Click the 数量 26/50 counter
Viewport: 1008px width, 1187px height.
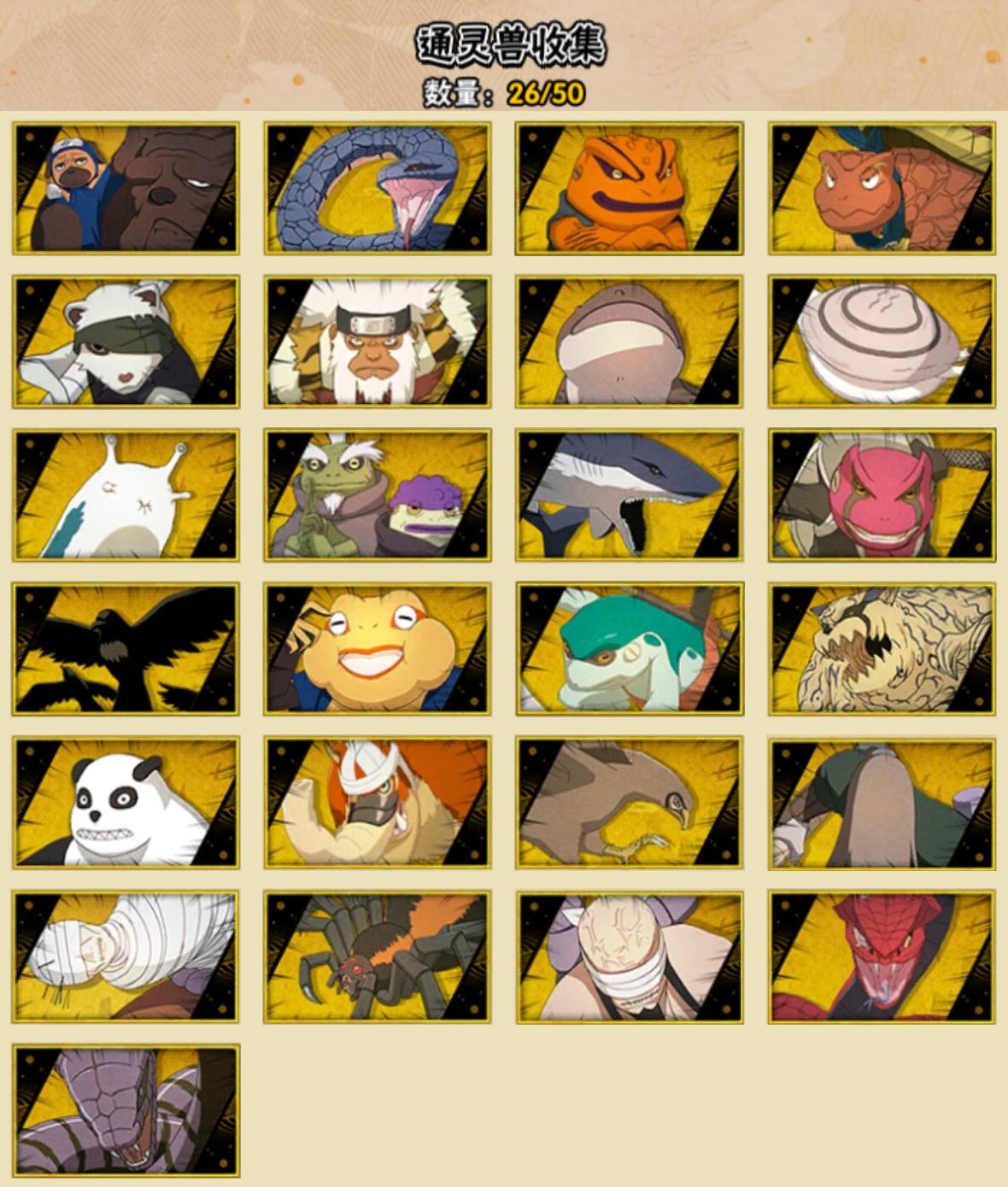pyautogui.click(x=504, y=92)
